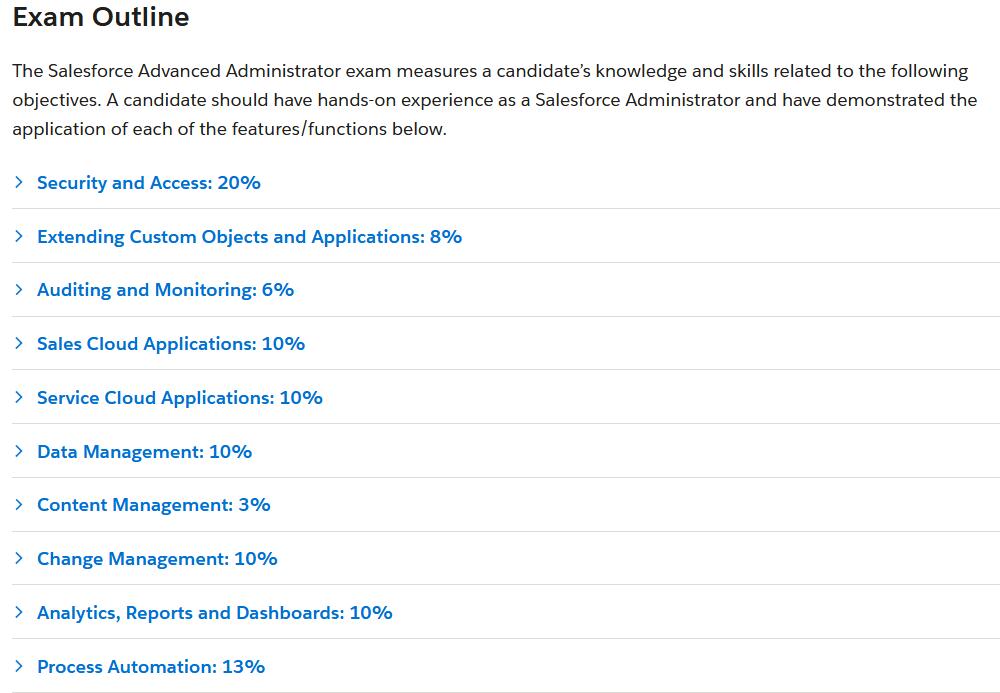Viewport: 1000px width, 693px height.
Task: Click the Change Management chevron
Action: click(x=18, y=558)
